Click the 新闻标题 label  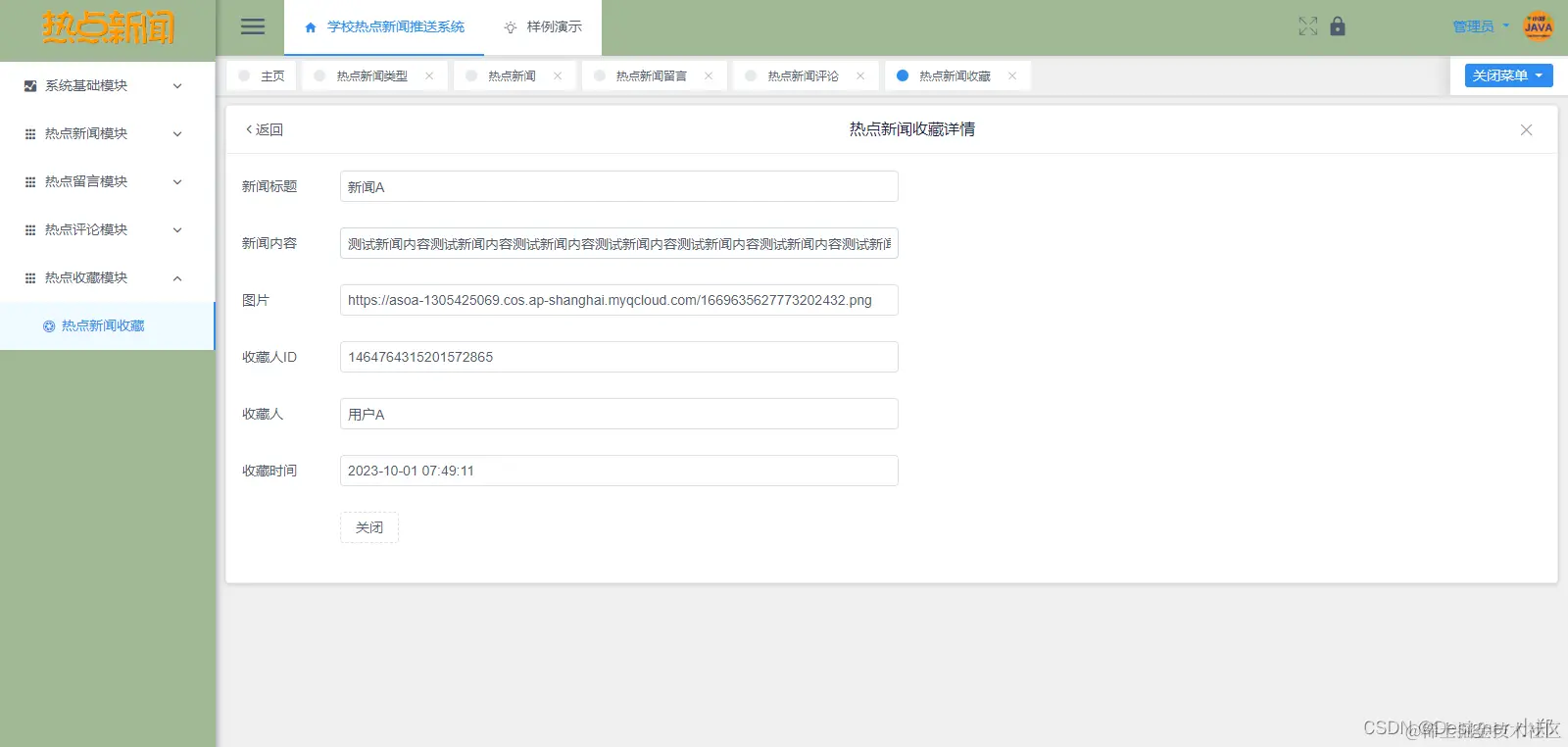click(x=269, y=186)
